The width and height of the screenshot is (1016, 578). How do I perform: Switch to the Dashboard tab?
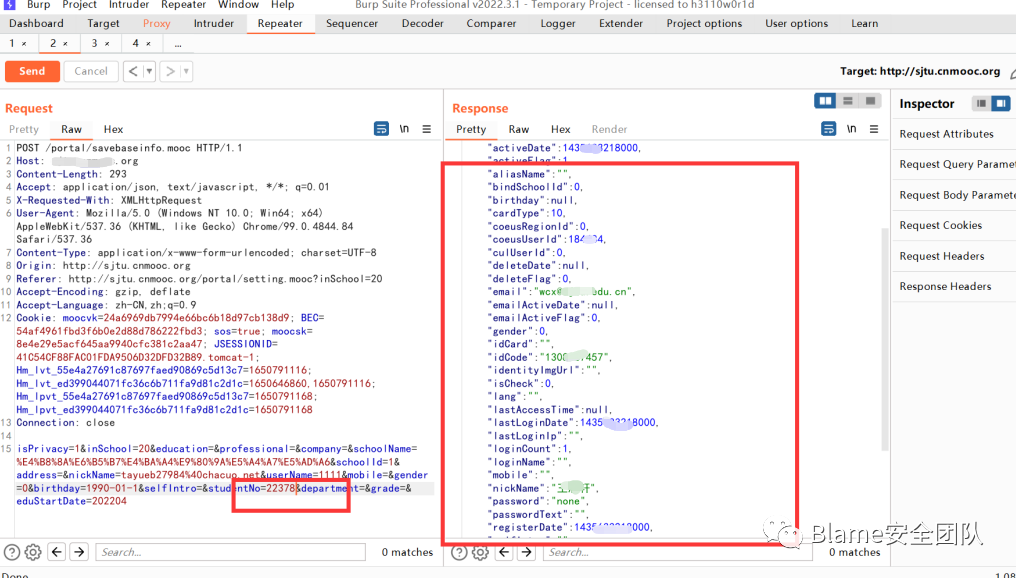(x=36, y=23)
